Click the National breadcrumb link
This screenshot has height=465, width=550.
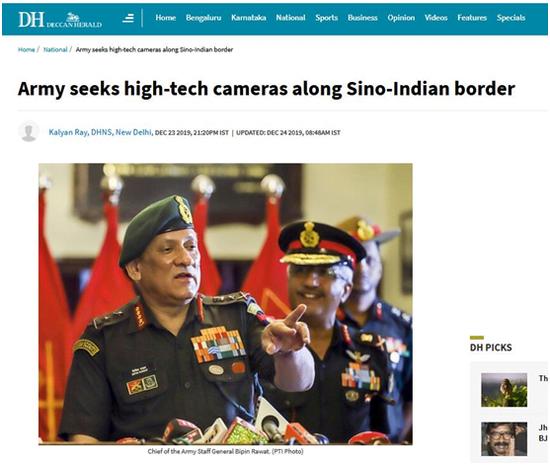(x=55, y=50)
